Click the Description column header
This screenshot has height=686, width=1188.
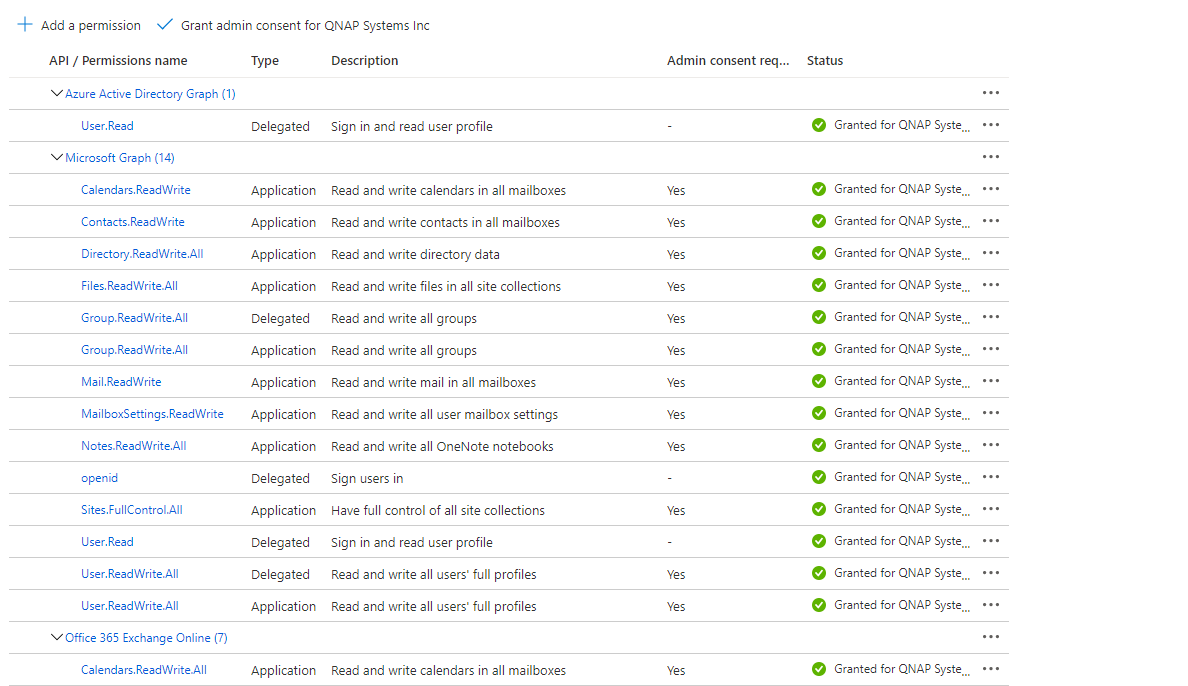pos(364,61)
